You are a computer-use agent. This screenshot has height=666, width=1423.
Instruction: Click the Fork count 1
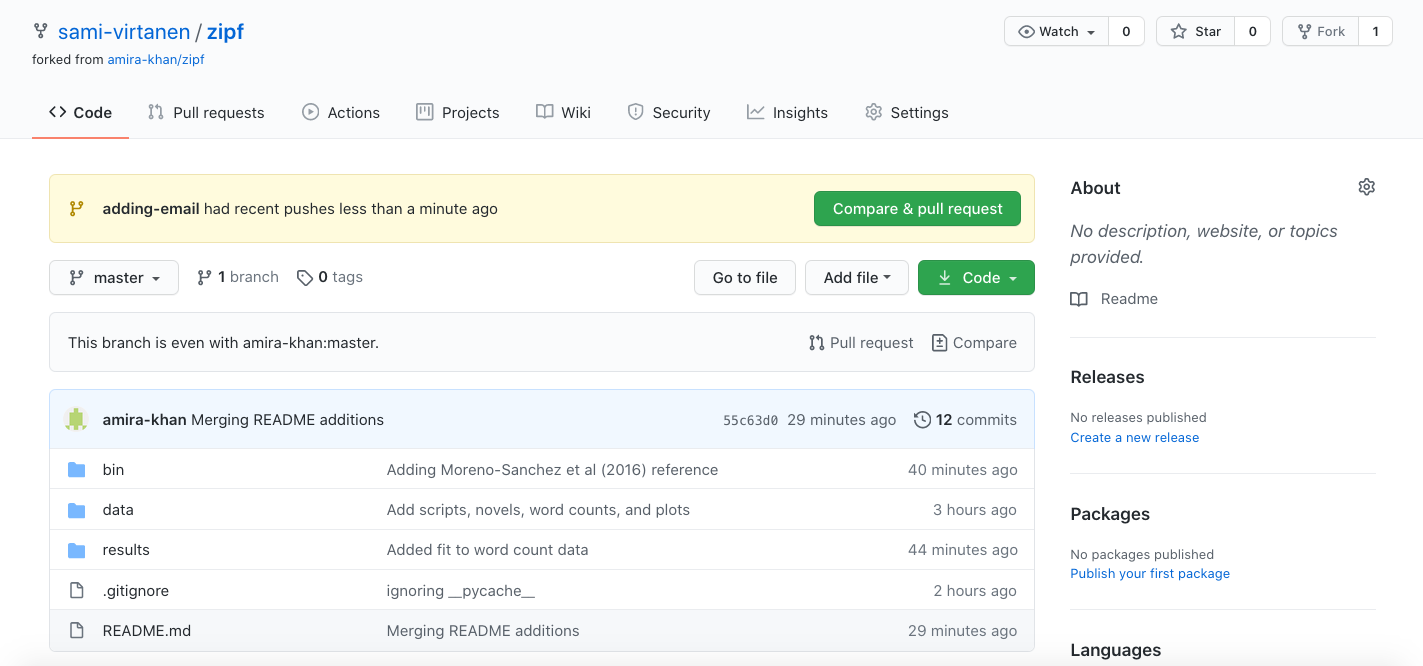point(1375,32)
